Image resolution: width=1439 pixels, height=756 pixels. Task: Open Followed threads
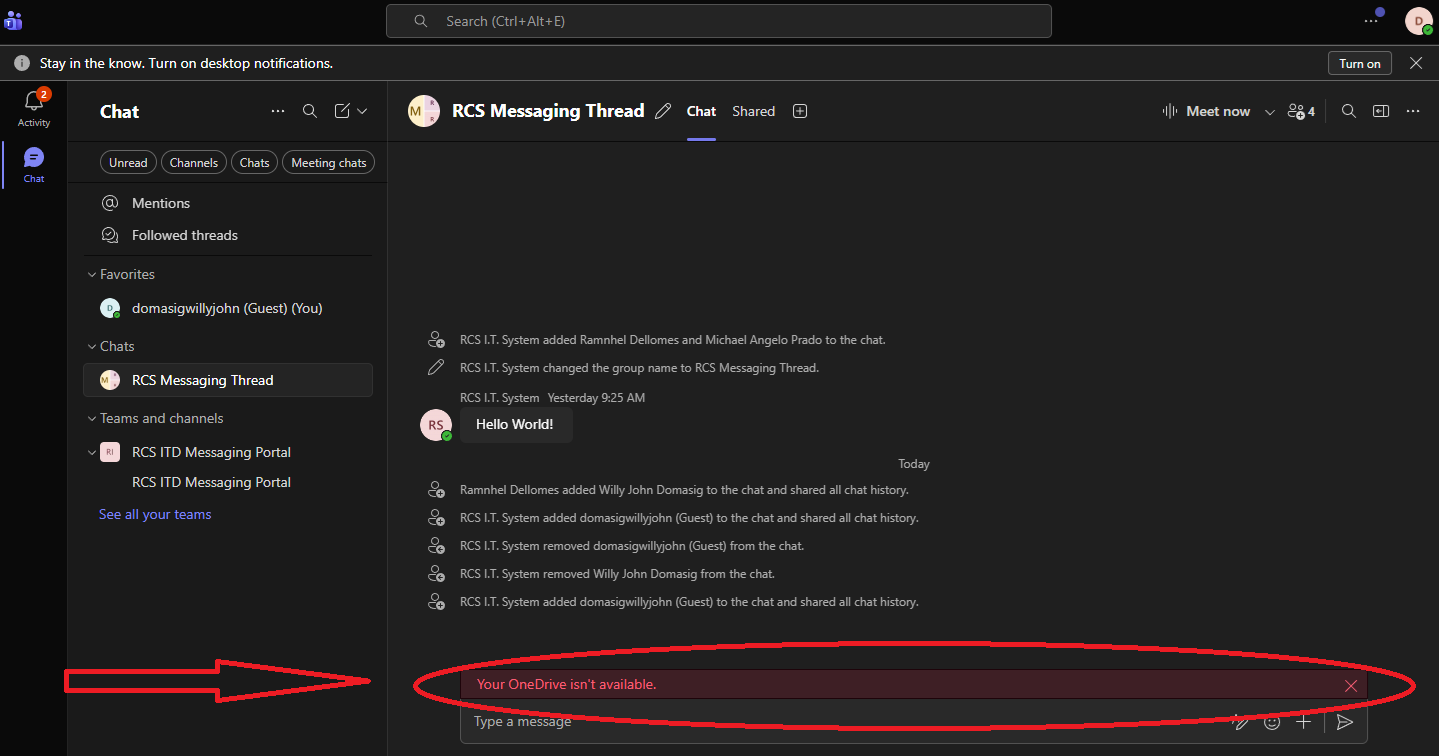228,235
